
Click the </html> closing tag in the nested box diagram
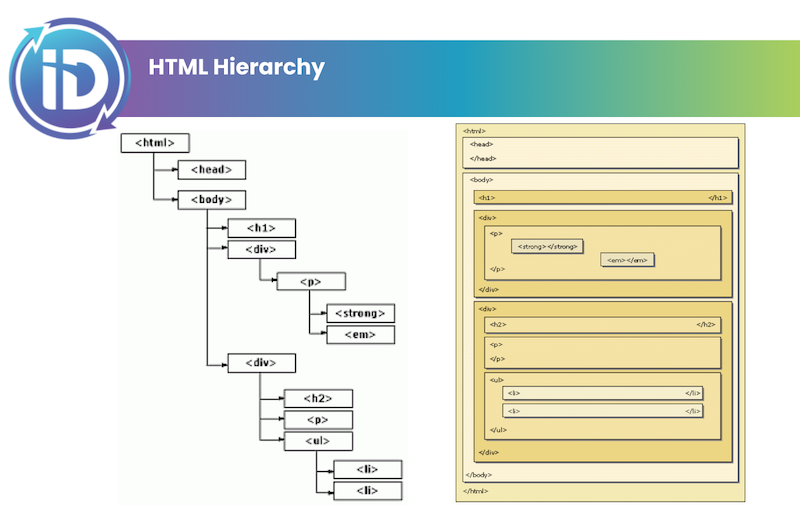click(x=476, y=491)
